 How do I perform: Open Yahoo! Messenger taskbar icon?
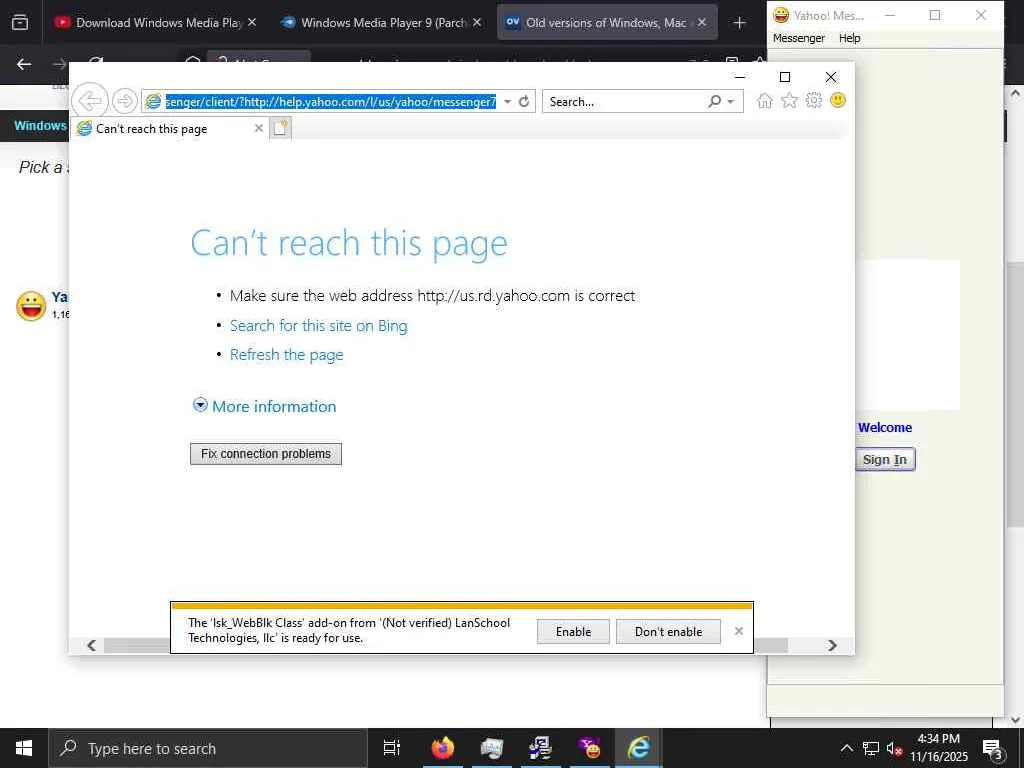pos(589,748)
